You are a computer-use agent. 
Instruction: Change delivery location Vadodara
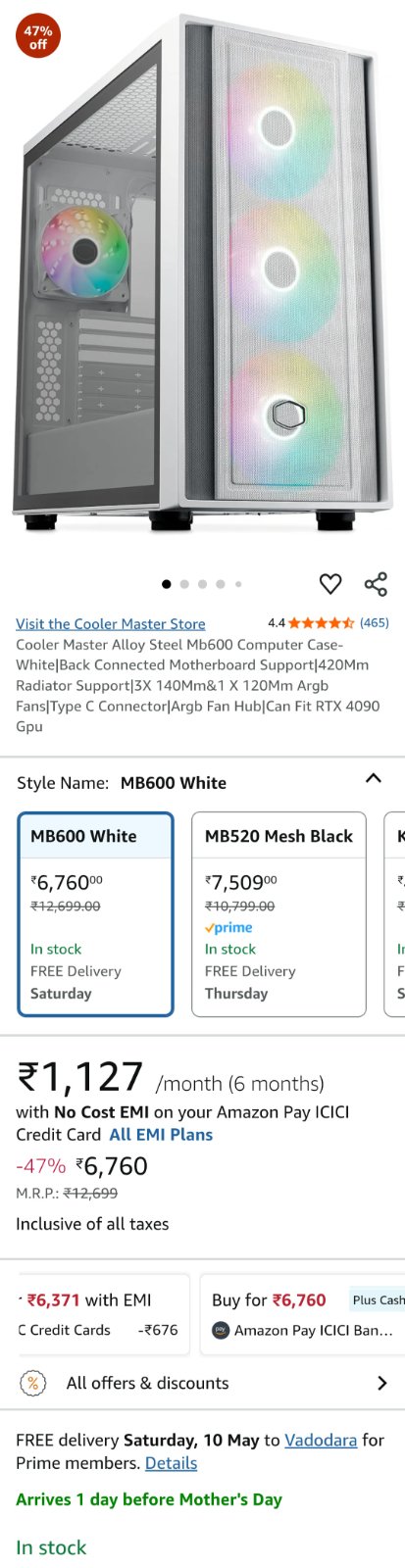click(x=321, y=1440)
